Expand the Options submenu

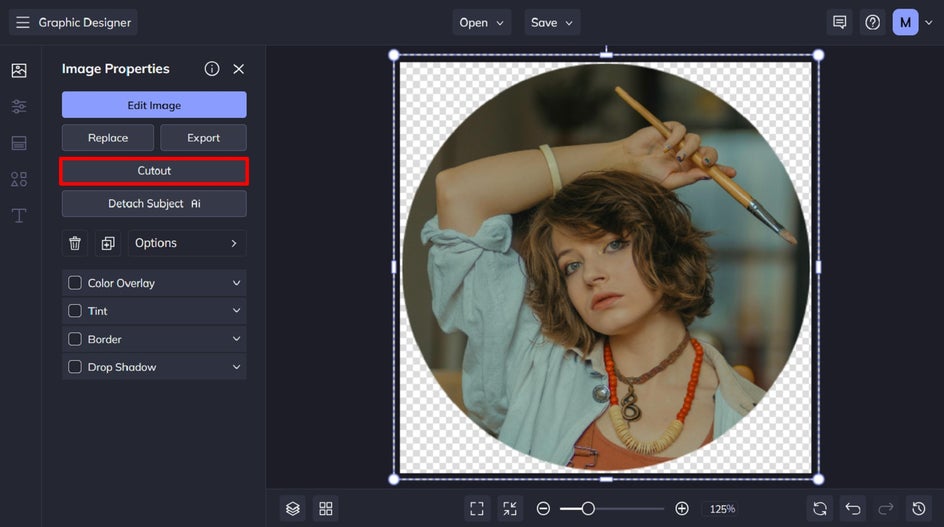186,243
